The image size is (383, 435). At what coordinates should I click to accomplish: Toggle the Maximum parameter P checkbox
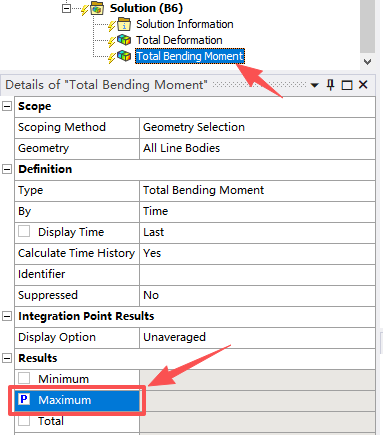point(24,399)
